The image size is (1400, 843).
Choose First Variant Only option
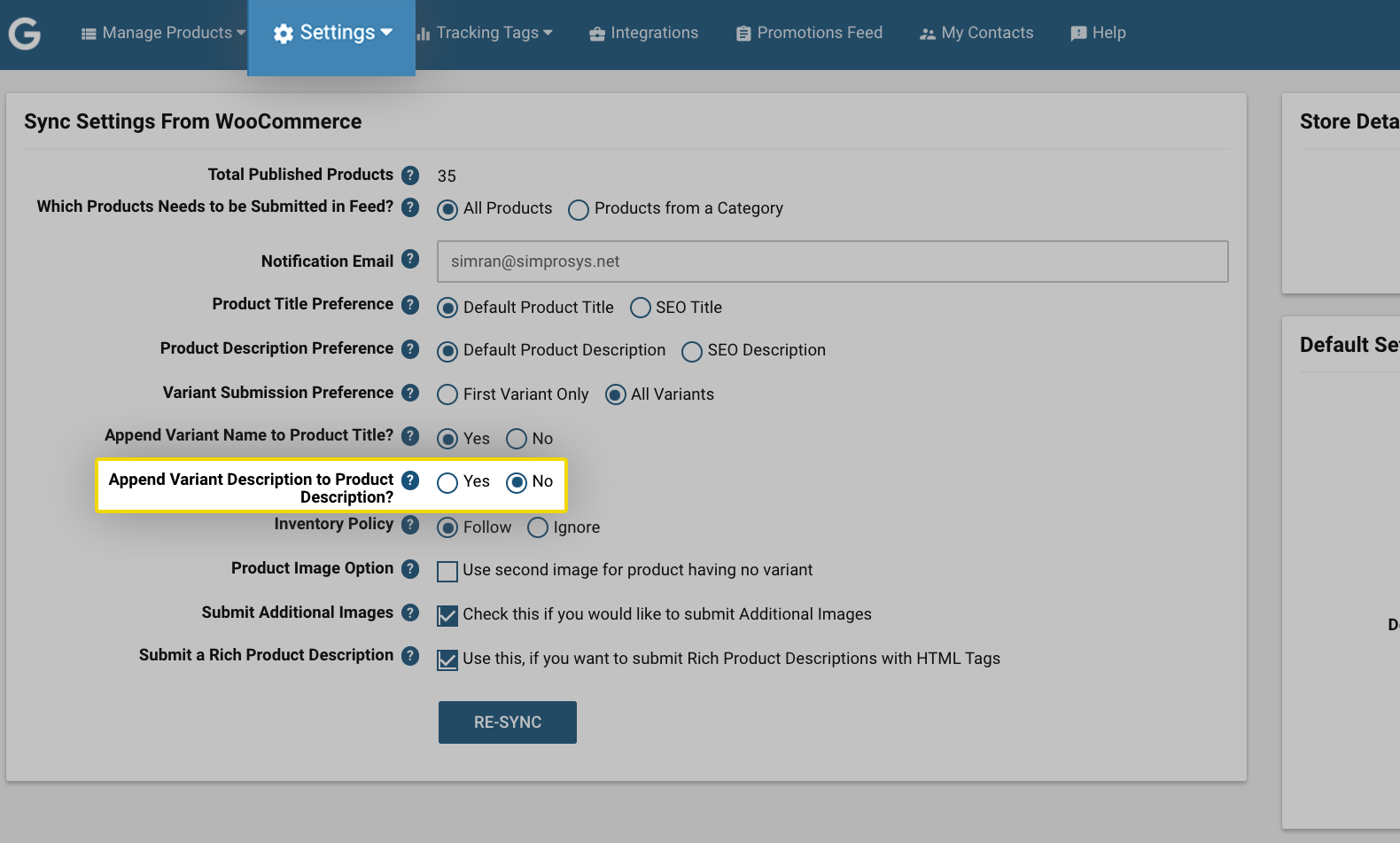pos(447,394)
